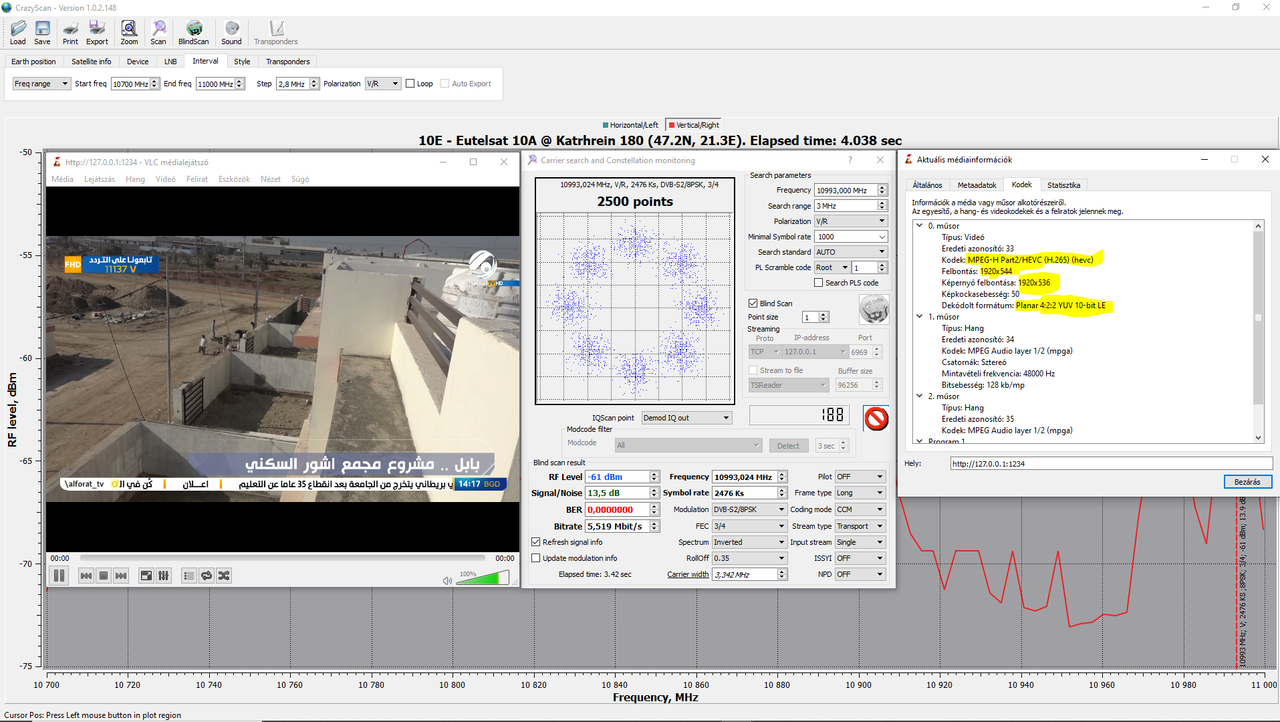
Task: Mute VLC using speaker icon
Action: tap(448, 579)
